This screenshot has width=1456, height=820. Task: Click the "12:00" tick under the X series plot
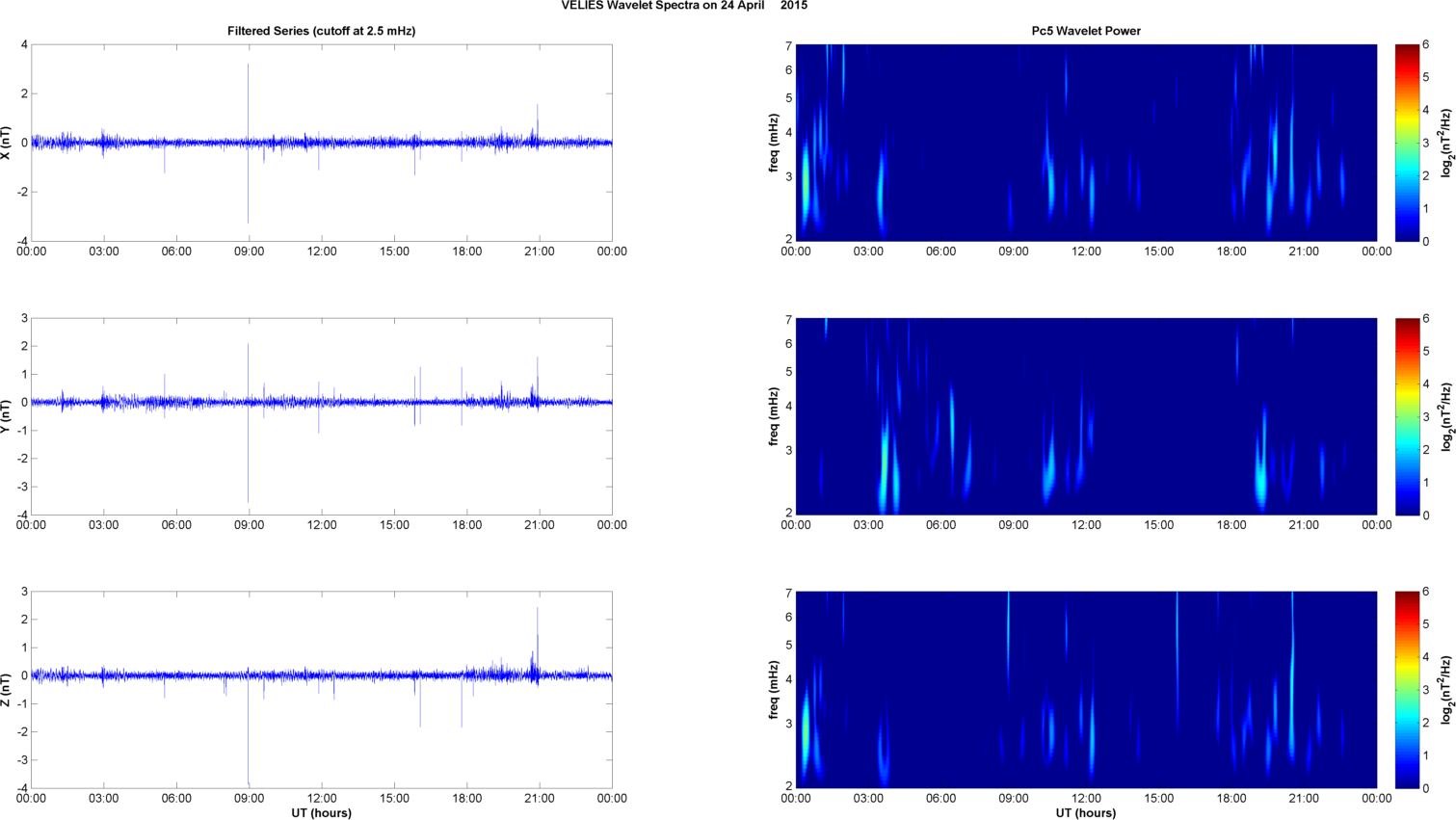tap(322, 251)
